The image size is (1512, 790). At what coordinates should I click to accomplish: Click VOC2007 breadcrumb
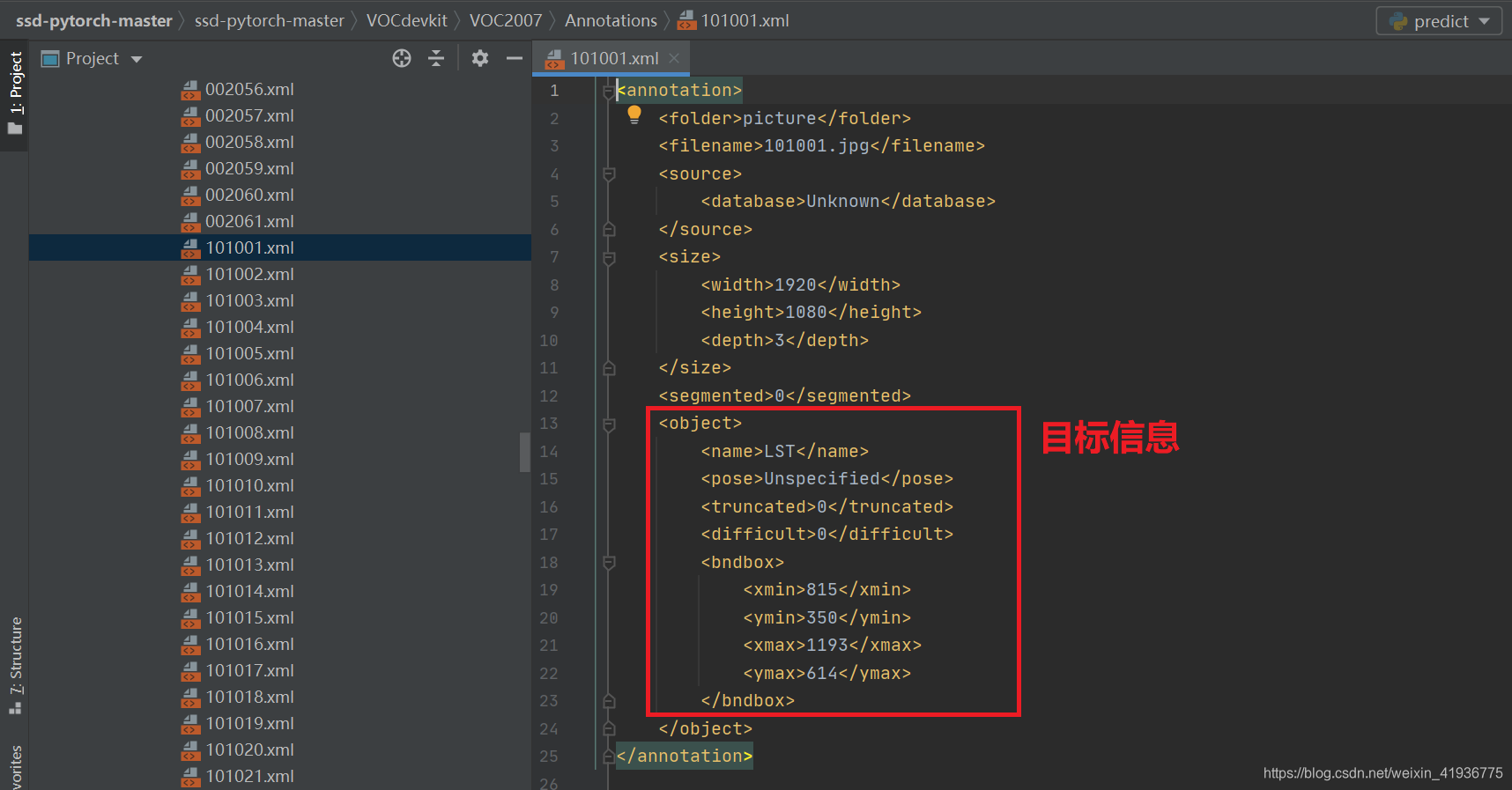click(506, 20)
